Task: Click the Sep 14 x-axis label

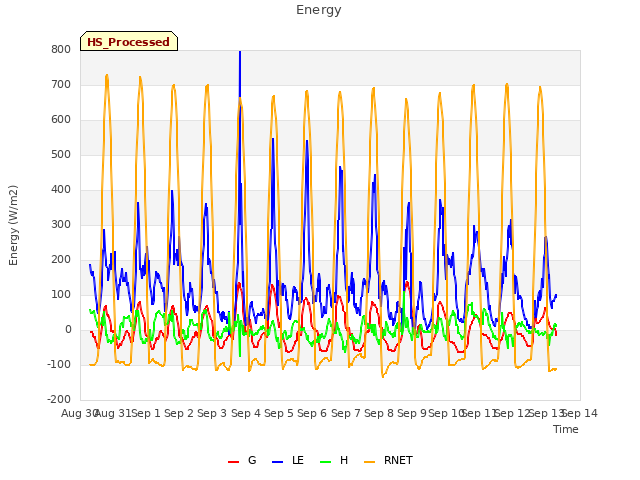Action: [x=580, y=413]
